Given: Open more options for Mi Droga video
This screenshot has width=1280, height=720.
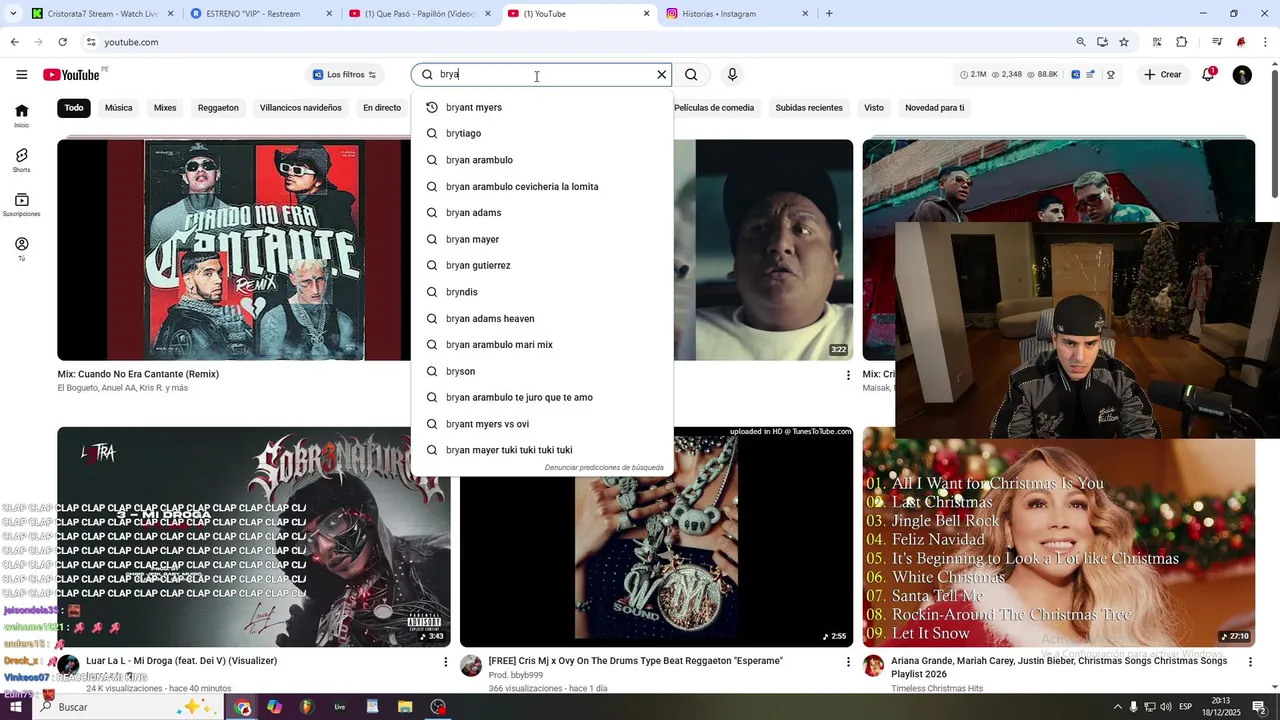Looking at the screenshot, I should coord(446,662).
